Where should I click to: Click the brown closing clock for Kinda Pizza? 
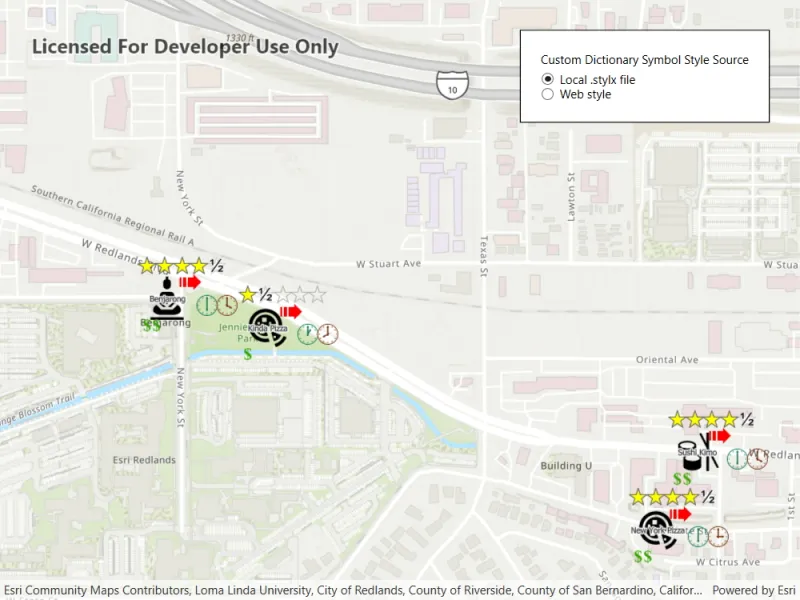328,334
